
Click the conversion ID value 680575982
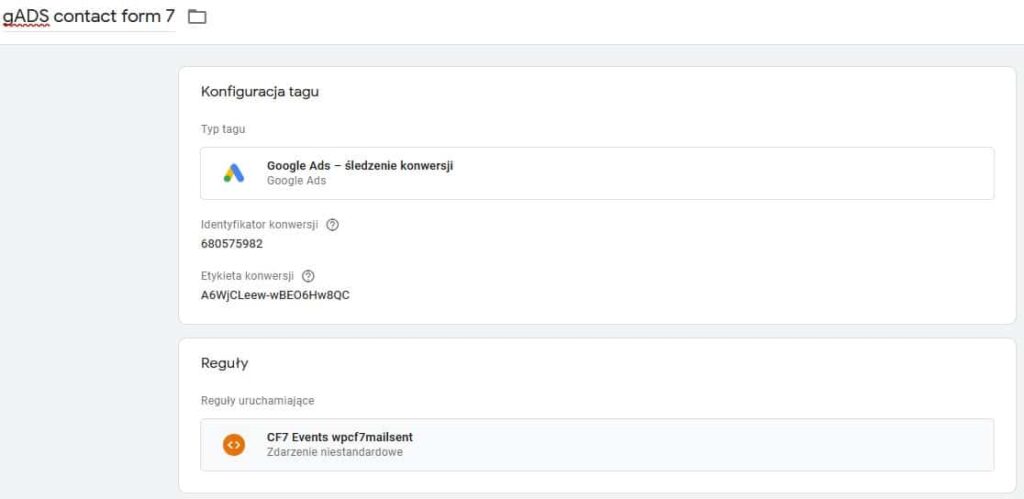tap(232, 243)
